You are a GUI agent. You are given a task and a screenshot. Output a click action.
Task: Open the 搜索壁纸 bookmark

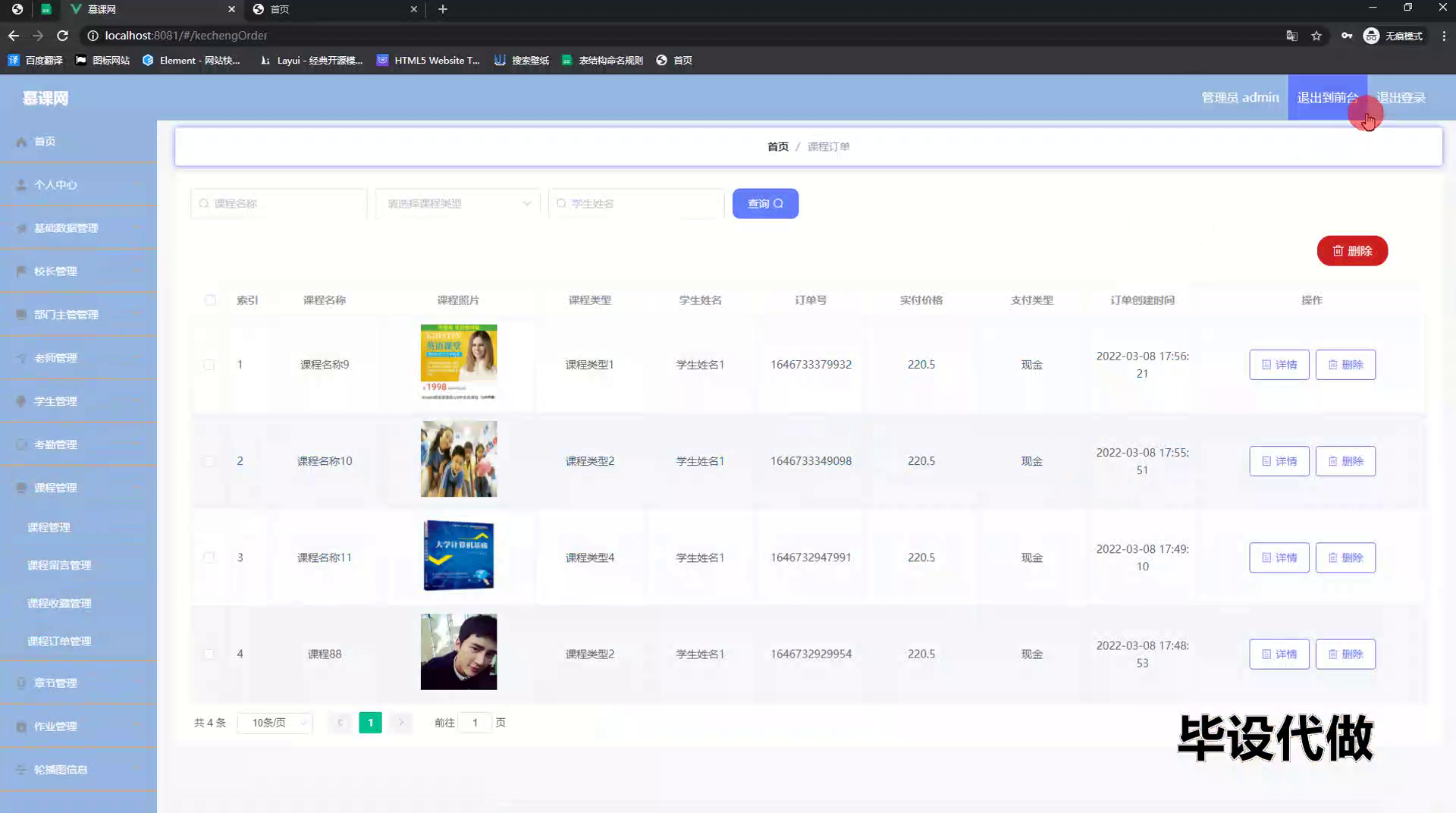click(x=522, y=60)
